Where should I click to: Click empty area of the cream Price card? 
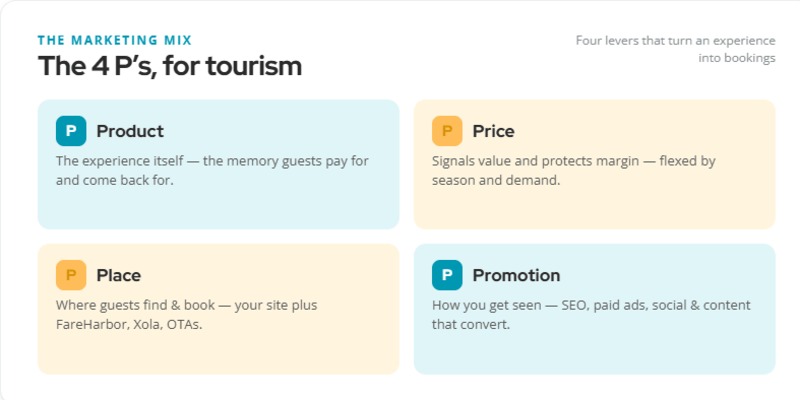[594, 209]
